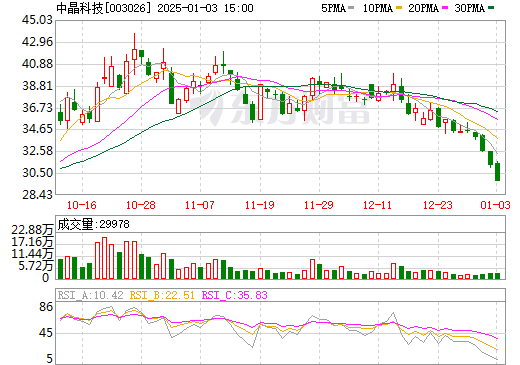Select the 11-29 date label
The image size is (520, 365).
pyautogui.click(x=319, y=205)
